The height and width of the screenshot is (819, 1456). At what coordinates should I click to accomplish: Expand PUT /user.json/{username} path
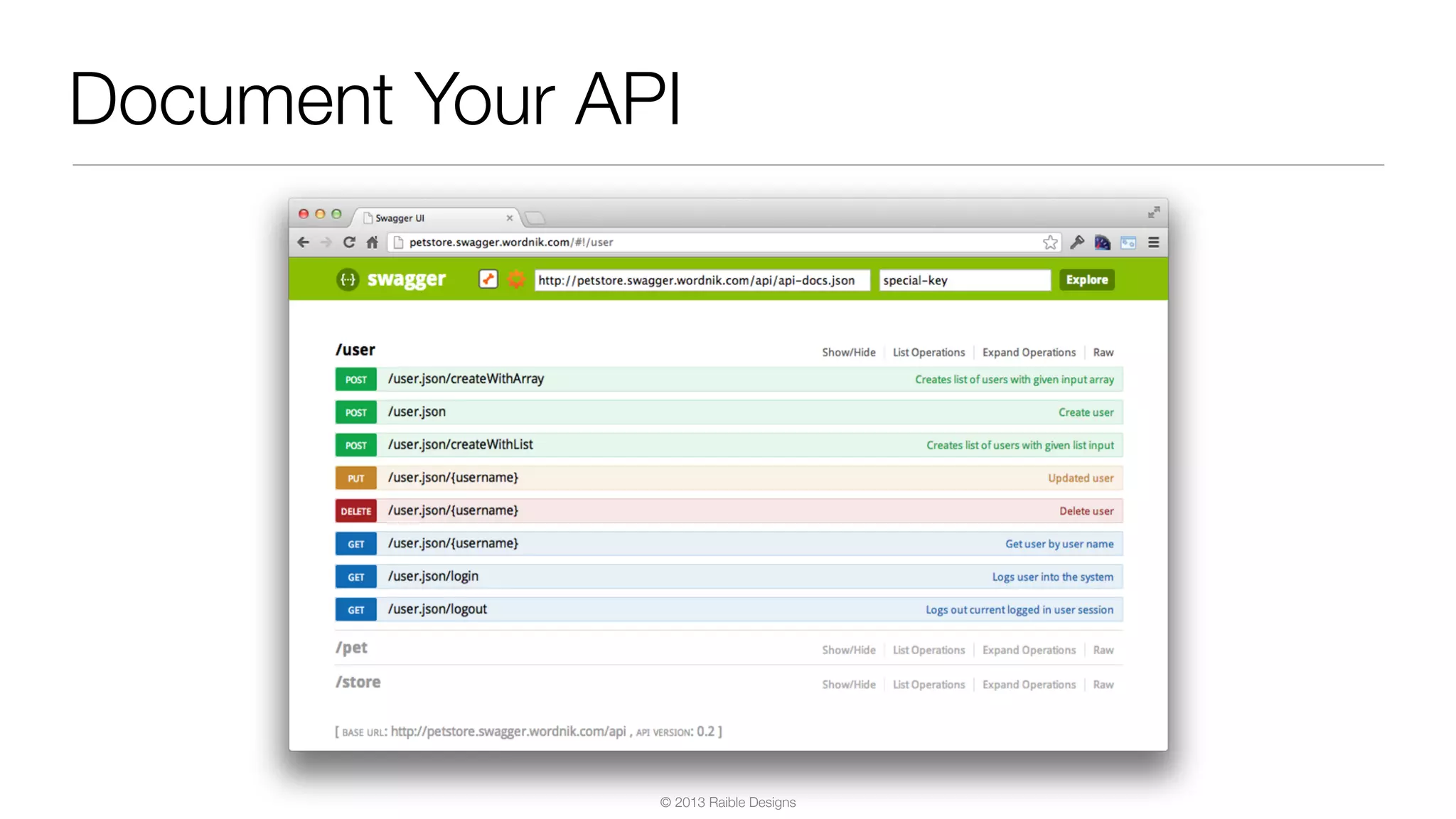coord(453,478)
